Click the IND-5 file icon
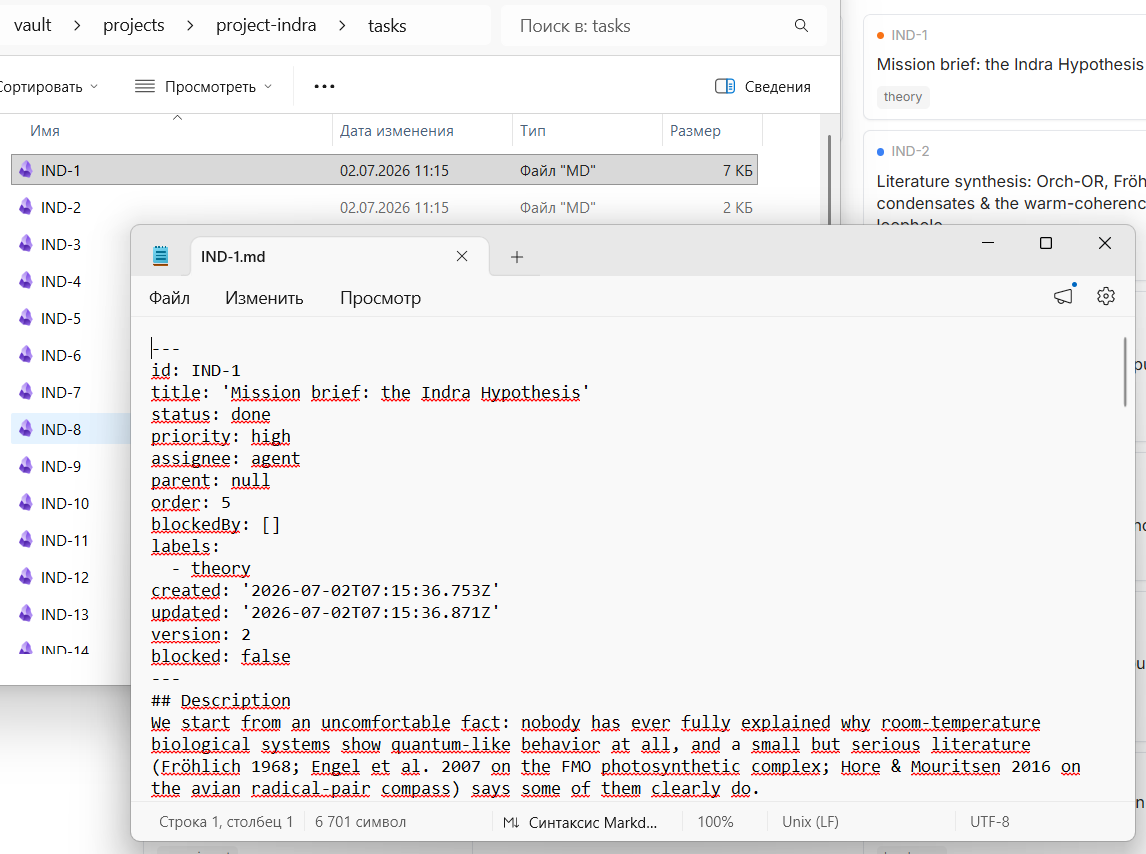This screenshot has width=1146, height=854. tap(26, 318)
